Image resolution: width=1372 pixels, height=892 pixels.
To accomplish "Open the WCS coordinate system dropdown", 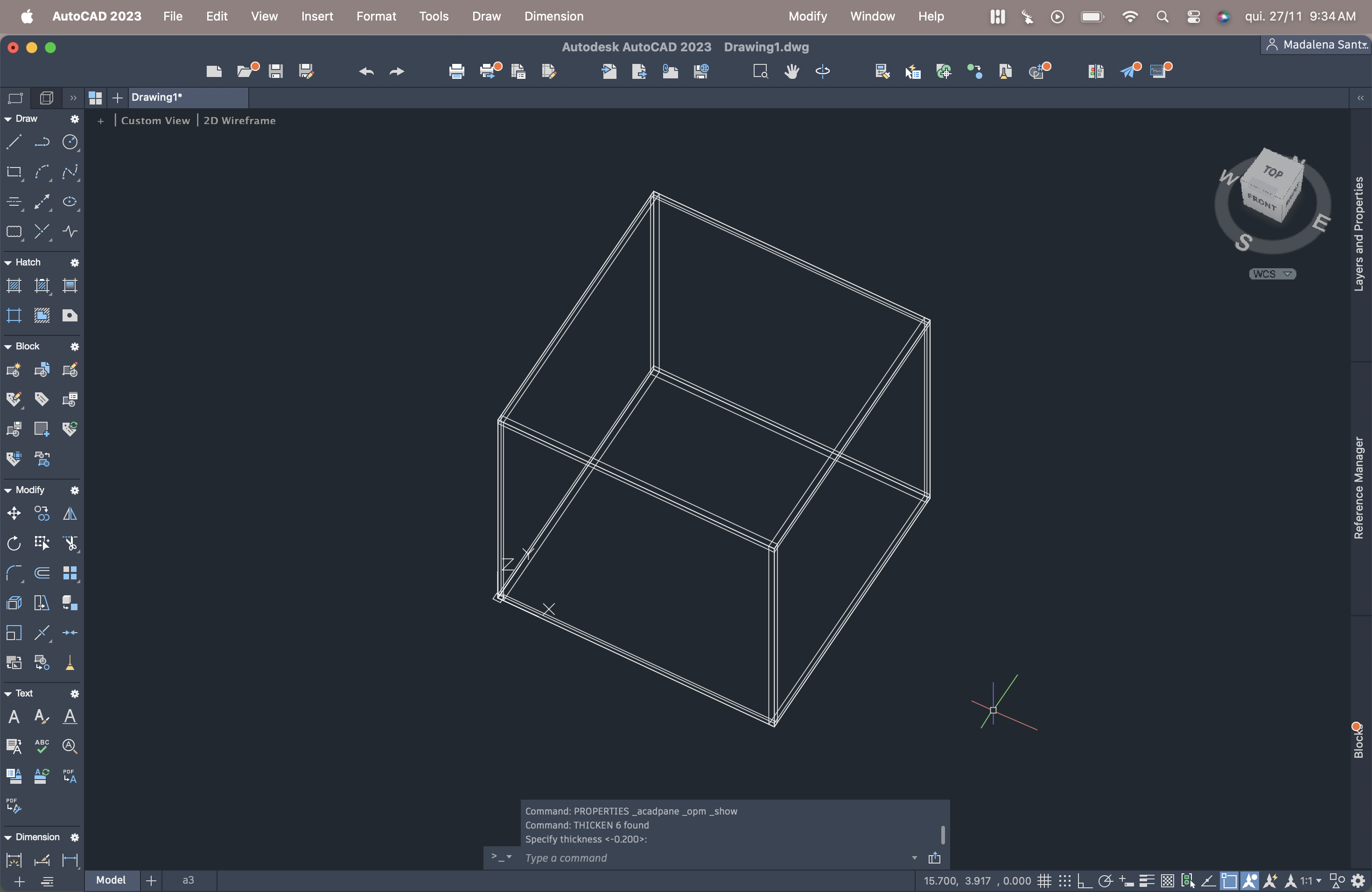I will 1272,274.
